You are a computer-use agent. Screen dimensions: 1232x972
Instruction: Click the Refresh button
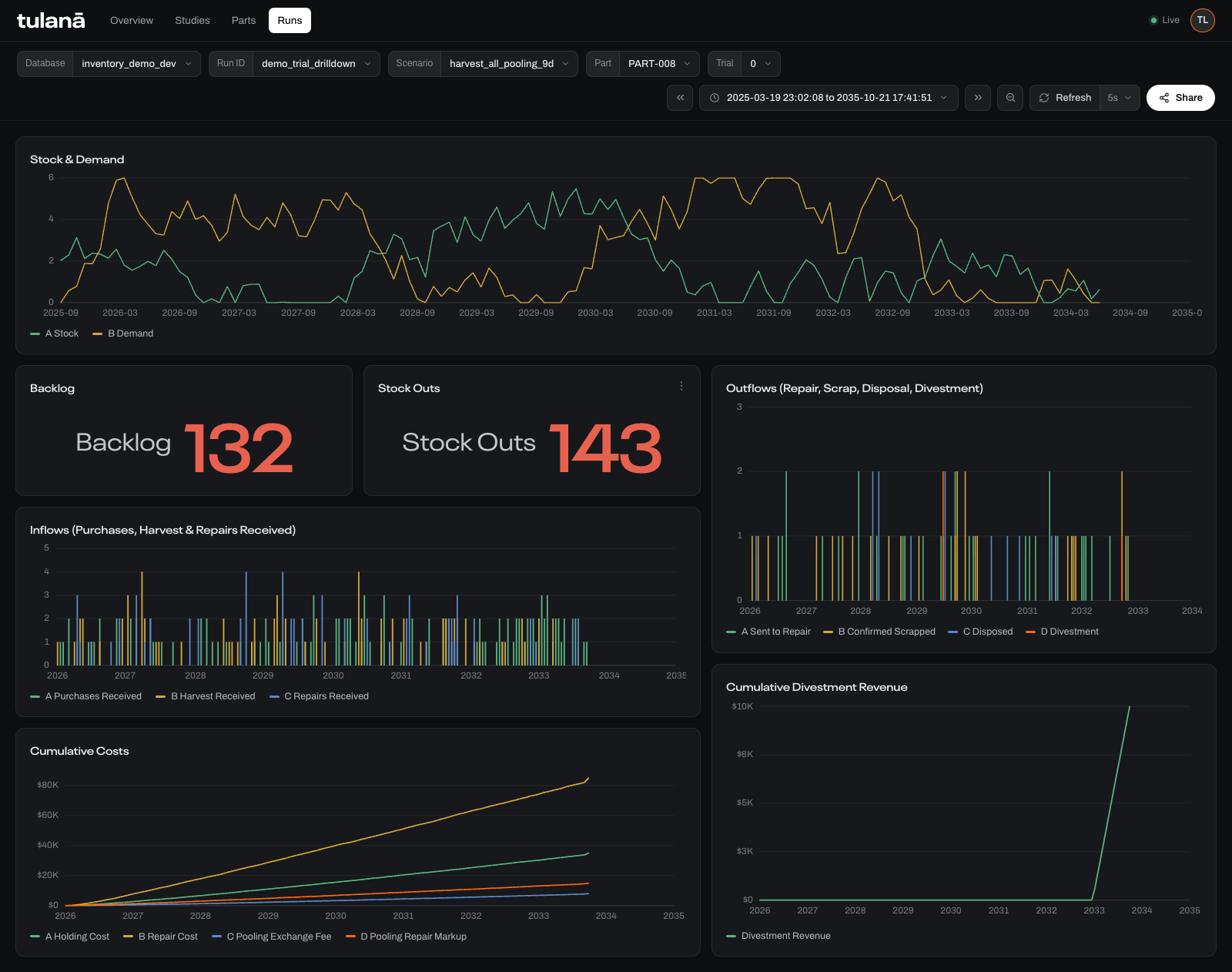pyautogui.click(x=1065, y=98)
